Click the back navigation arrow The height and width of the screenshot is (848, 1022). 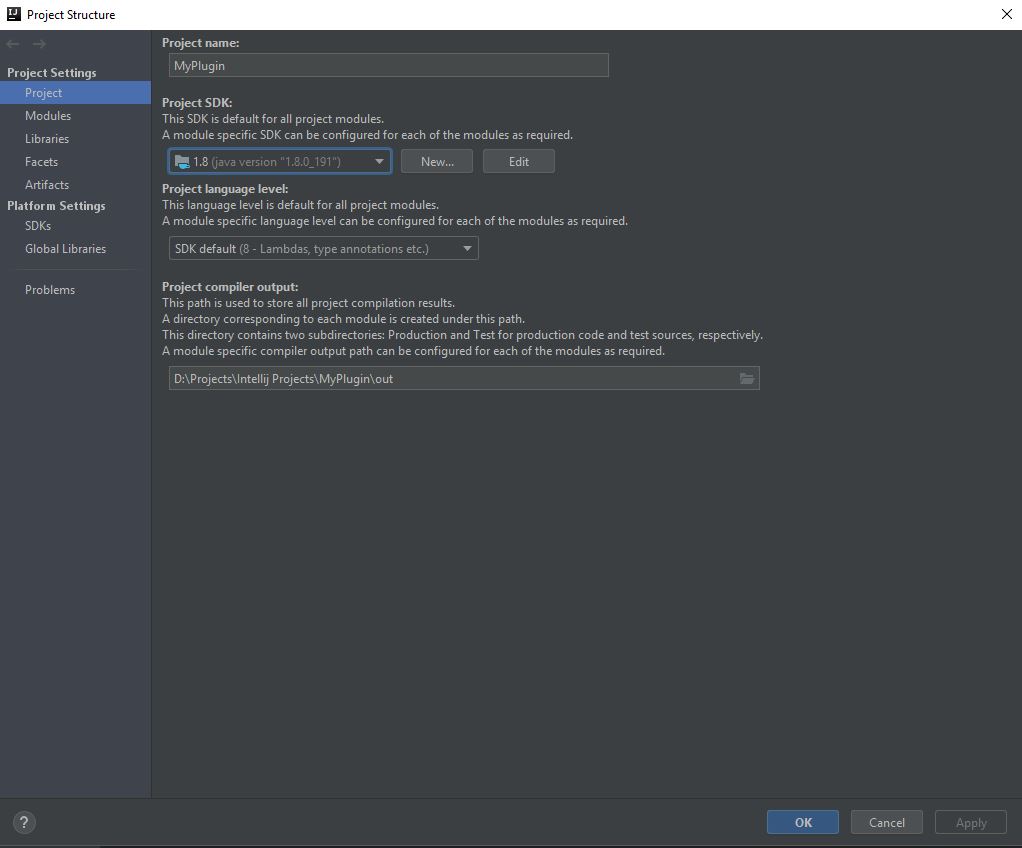pos(13,44)
